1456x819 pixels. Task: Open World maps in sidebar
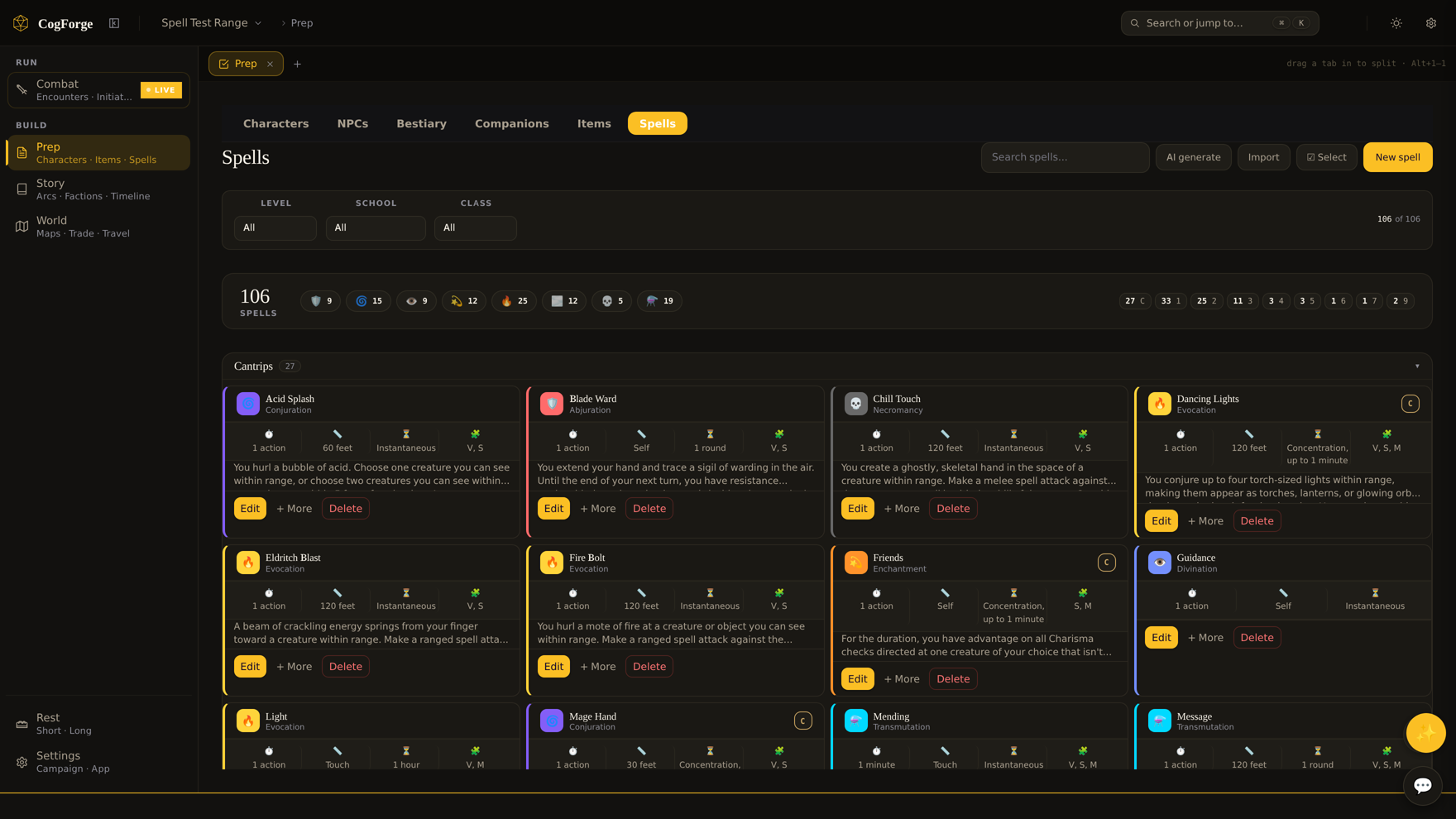click(x=98, y=227)
